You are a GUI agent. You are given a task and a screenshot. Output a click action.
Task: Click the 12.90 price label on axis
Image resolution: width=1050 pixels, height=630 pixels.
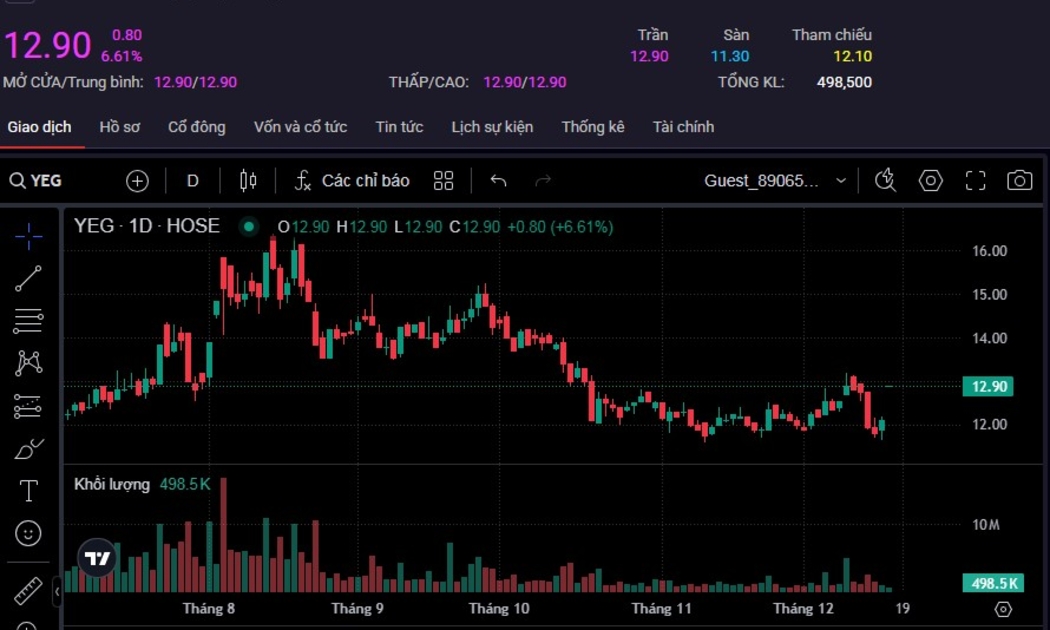pos(986,386)
